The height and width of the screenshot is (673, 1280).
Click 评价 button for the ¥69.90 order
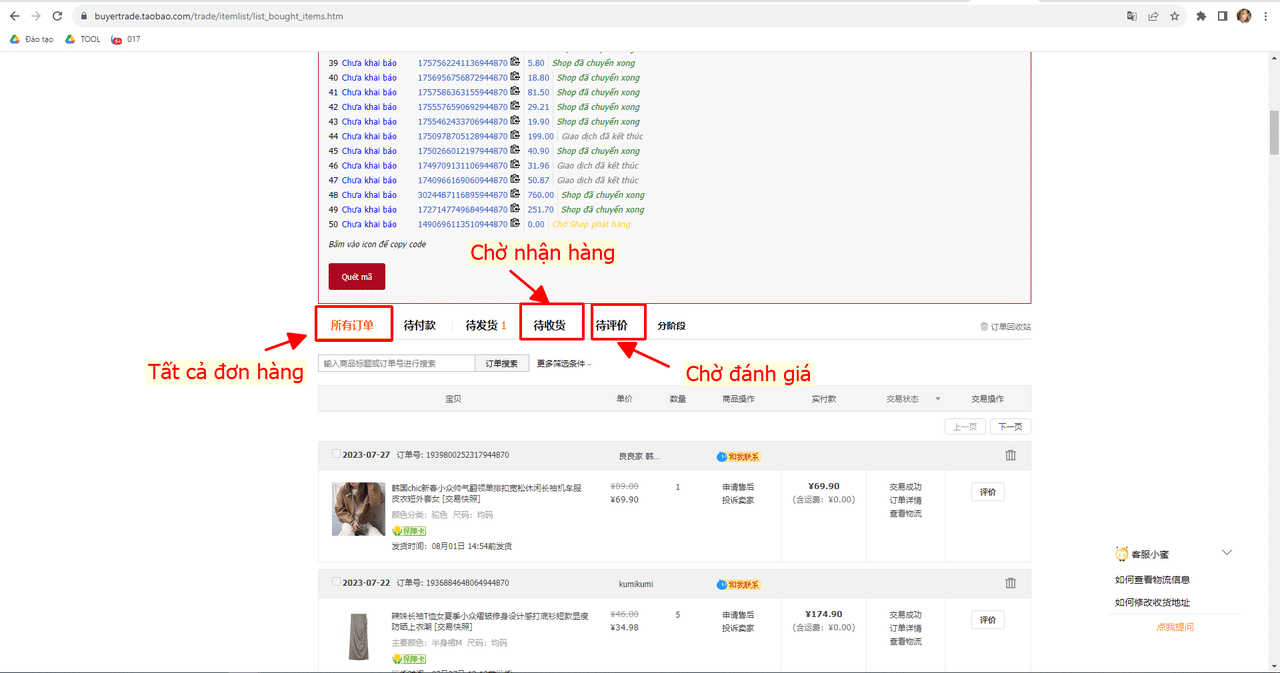pyautogui.click(x=987, y=492)
